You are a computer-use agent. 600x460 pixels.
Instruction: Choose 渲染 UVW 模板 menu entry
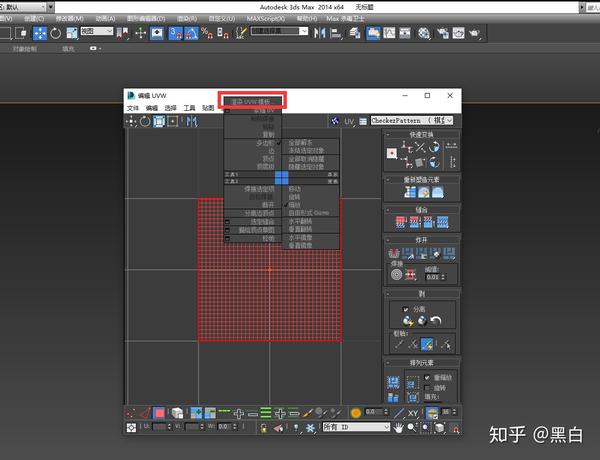pyautogui.click(x=251, y=102)
